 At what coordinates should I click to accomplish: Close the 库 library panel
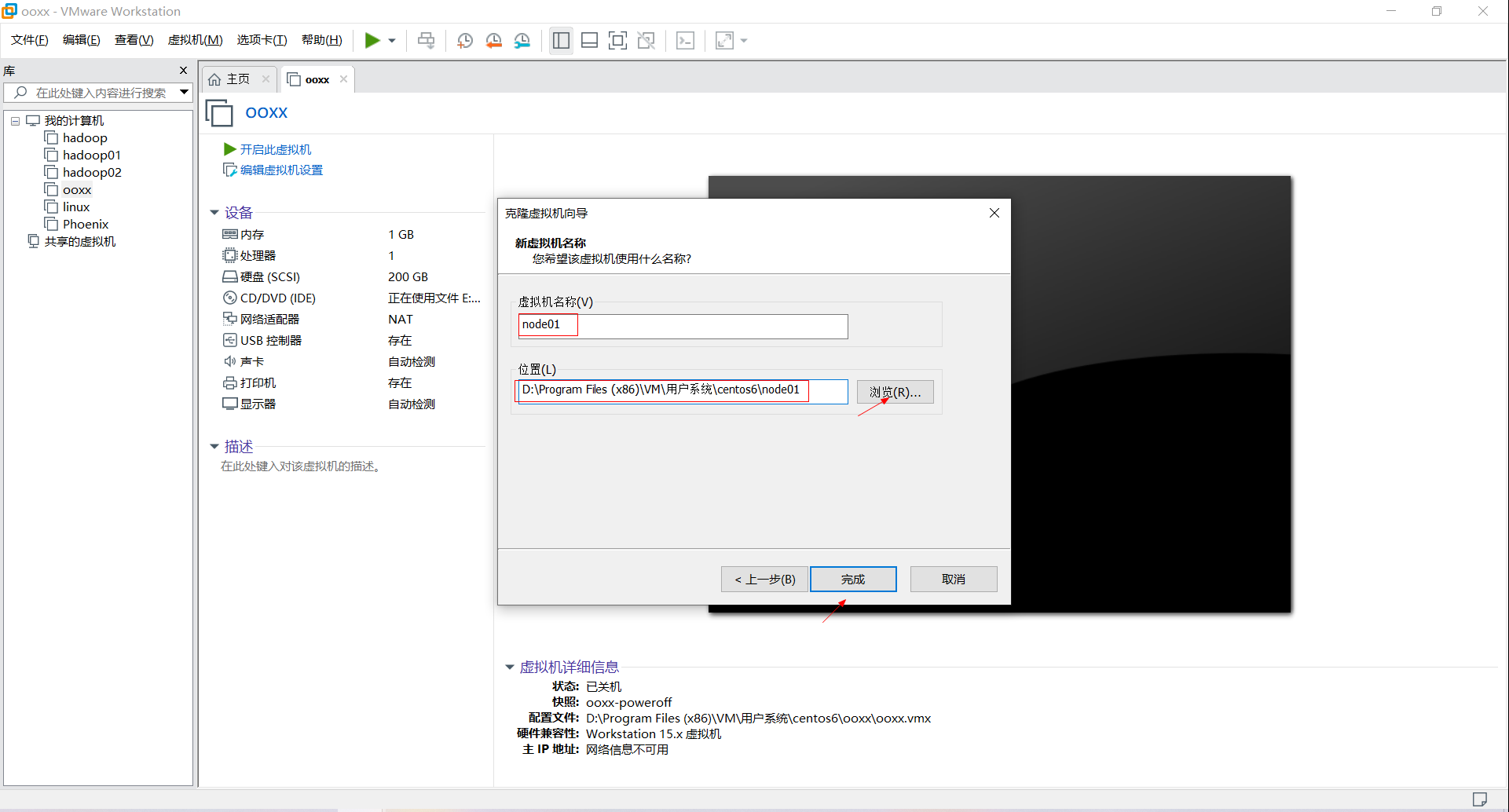tap(184, 71)
